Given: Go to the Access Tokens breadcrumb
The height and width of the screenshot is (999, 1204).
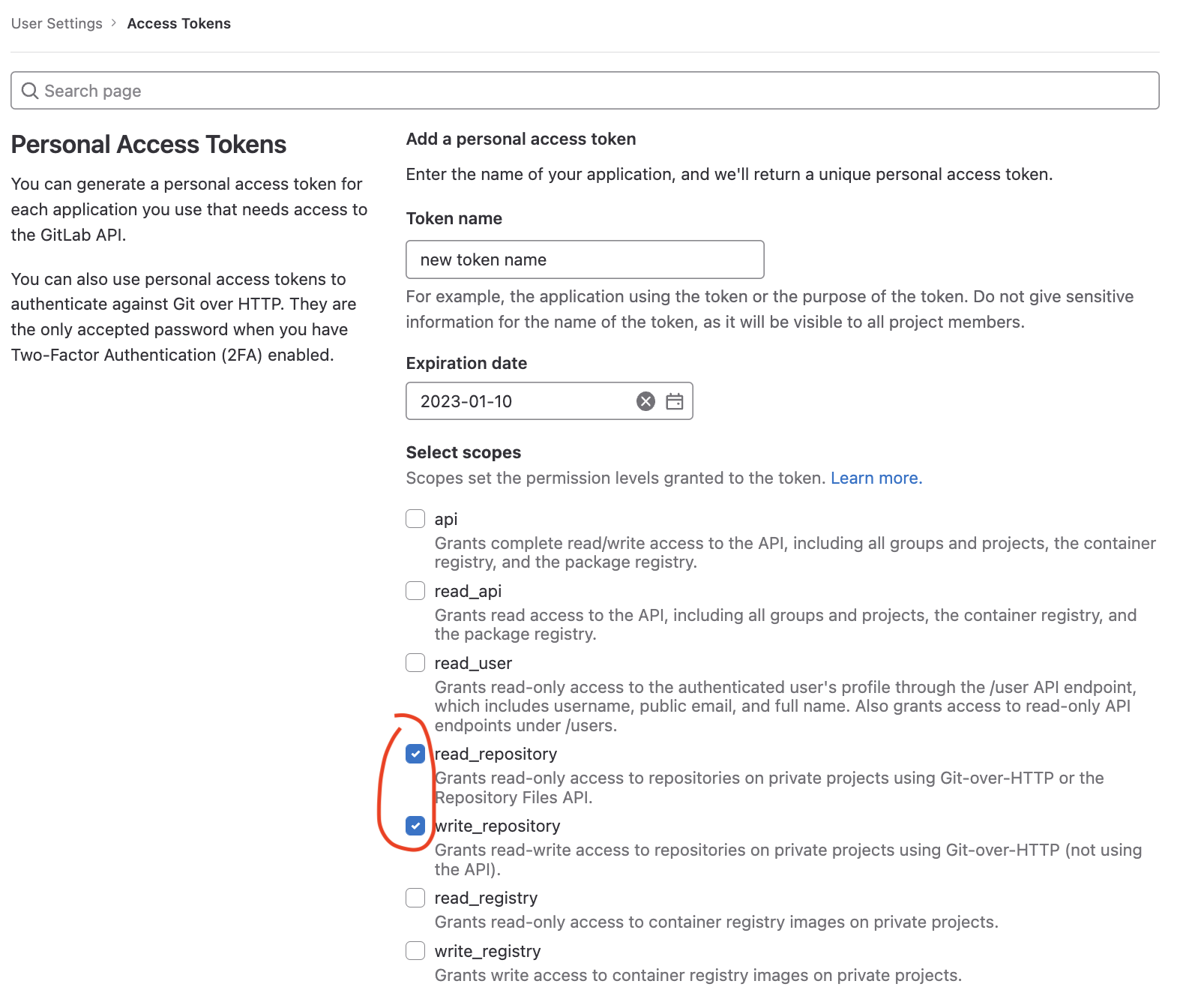Looking at the screenshot, I should [x=179, y=23].
